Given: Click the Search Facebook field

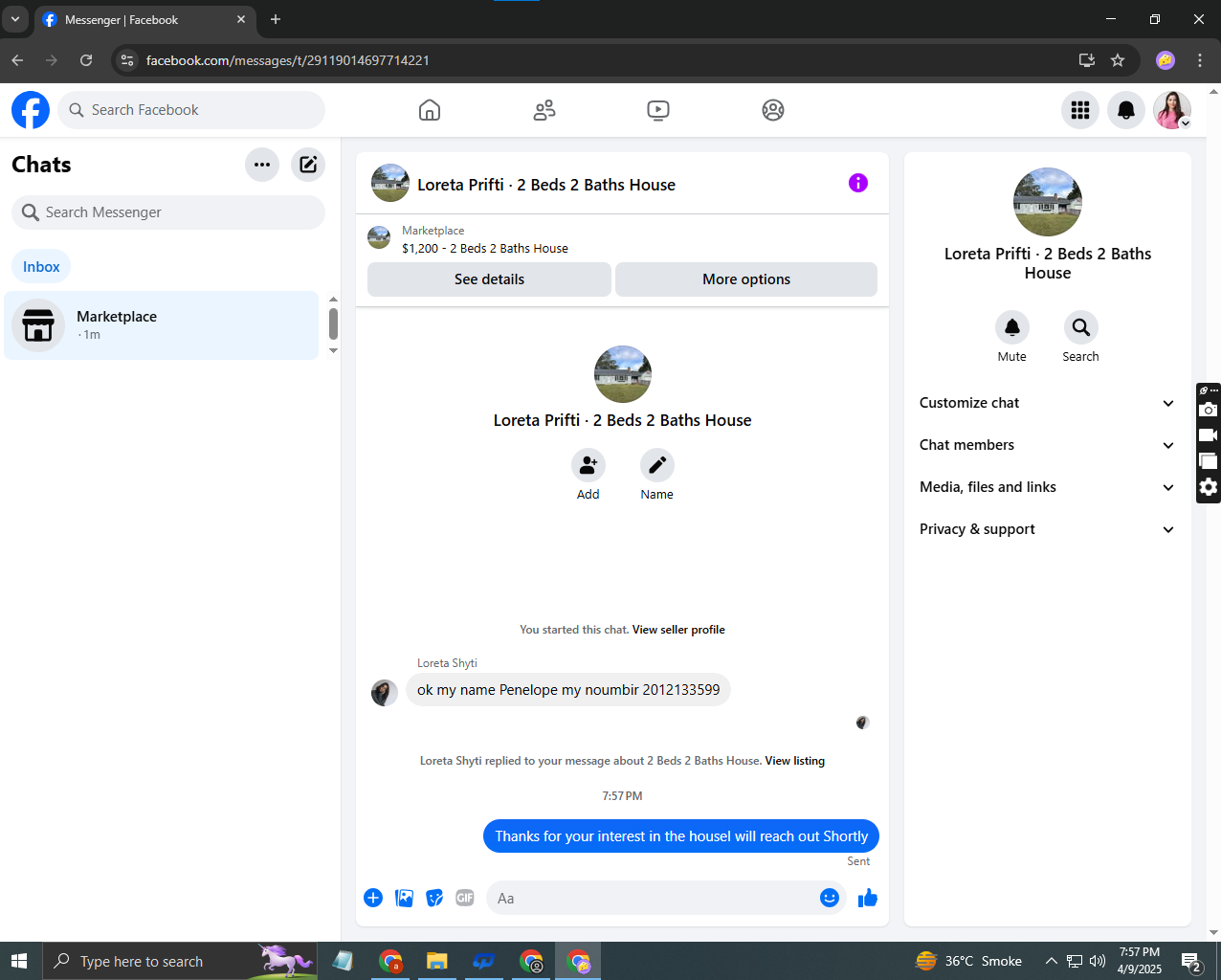Looking at the screenshot, I should tap(191, 110).
